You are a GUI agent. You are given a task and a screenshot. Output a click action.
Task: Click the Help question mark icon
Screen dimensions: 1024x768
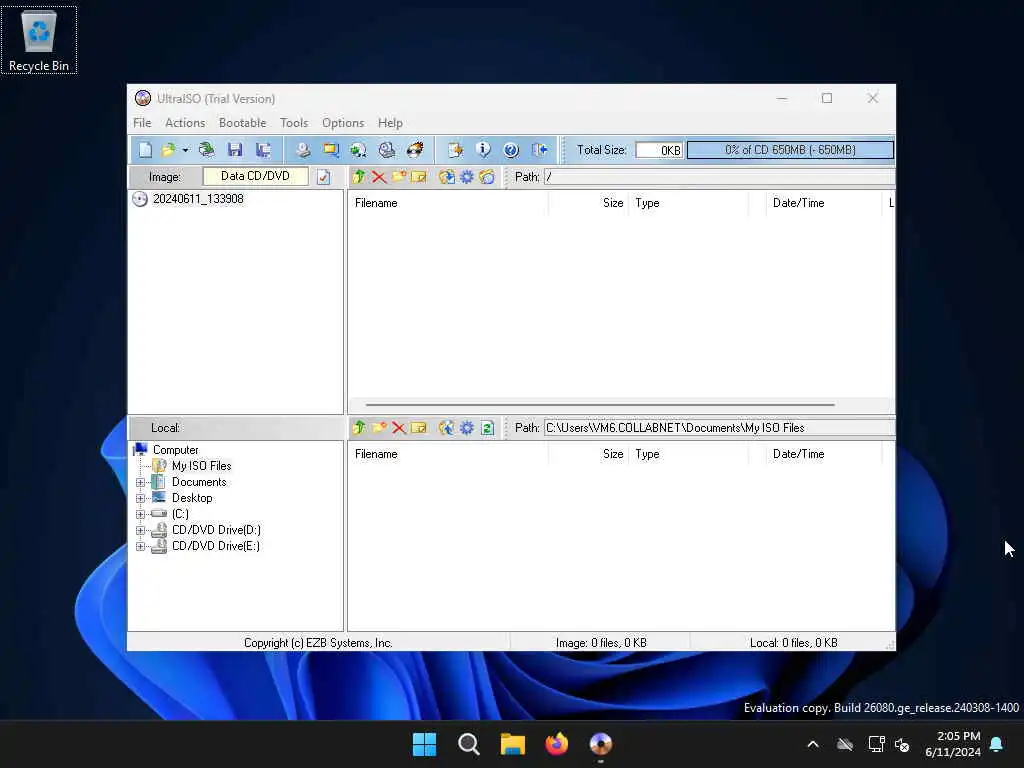pyautogui.click(x=511, y=150)
